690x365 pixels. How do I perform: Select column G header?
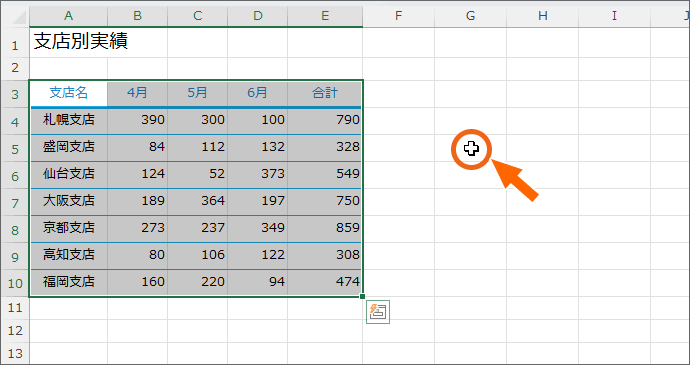470,16
